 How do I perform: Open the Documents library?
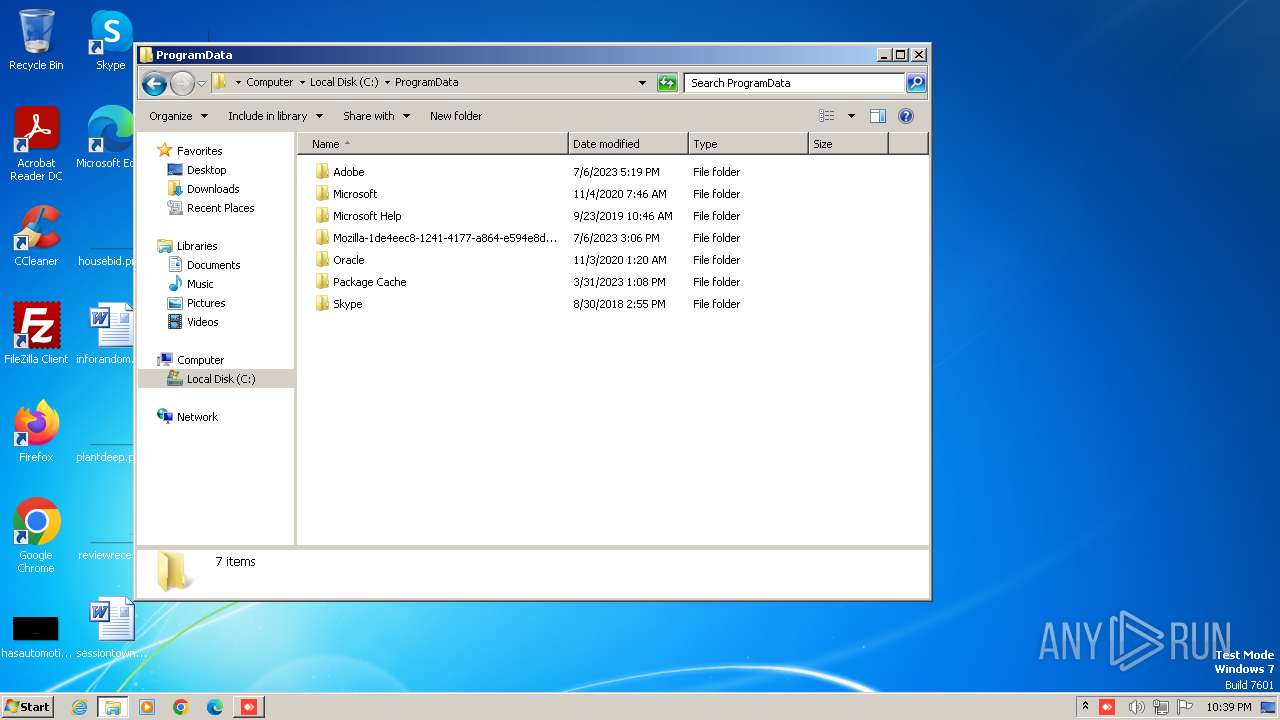click(213, 265)
